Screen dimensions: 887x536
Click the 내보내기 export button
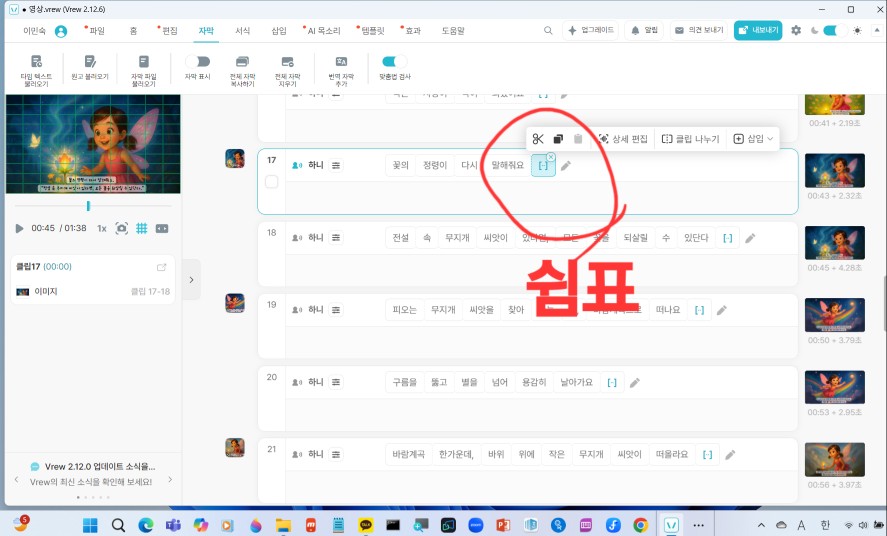758,30
